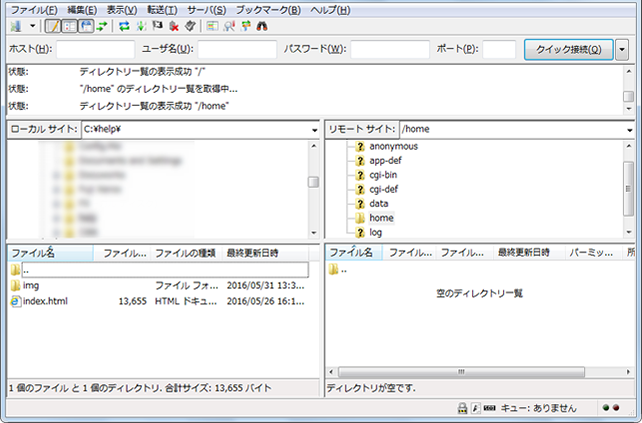Image resolution: width=642 pixels, height=423 pixels.
Task: Click the data folder question-mark icon
Action: click(x=360, y=204)
